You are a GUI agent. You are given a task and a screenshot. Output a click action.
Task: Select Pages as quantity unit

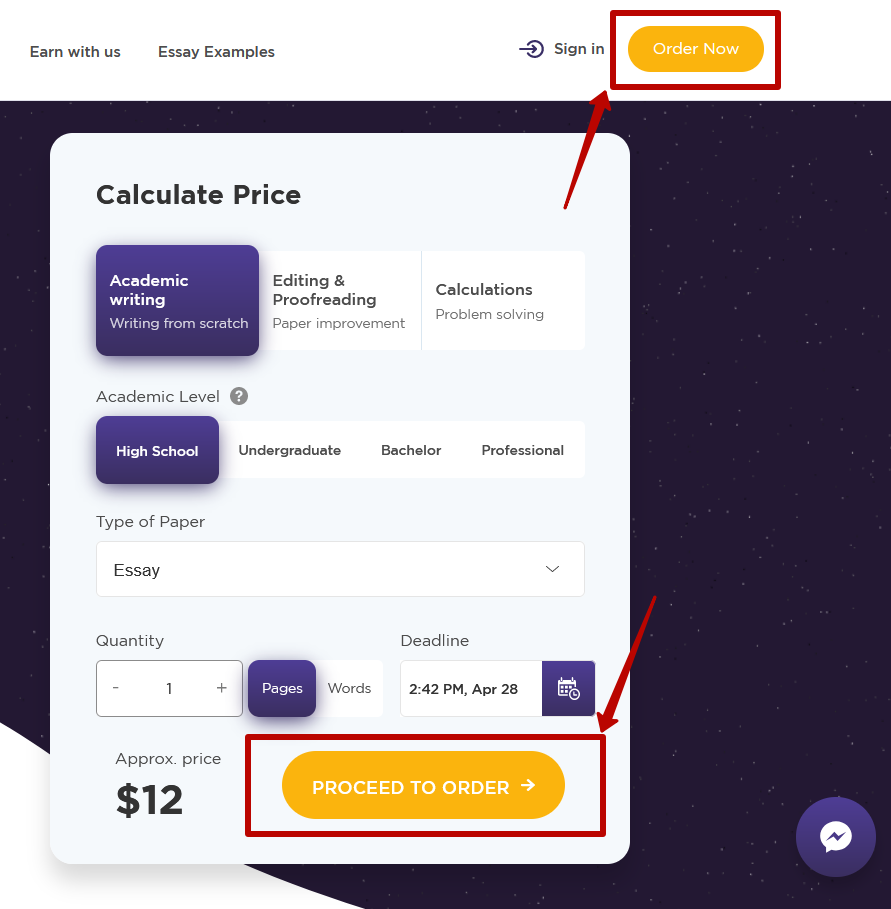tap(282, 688)
